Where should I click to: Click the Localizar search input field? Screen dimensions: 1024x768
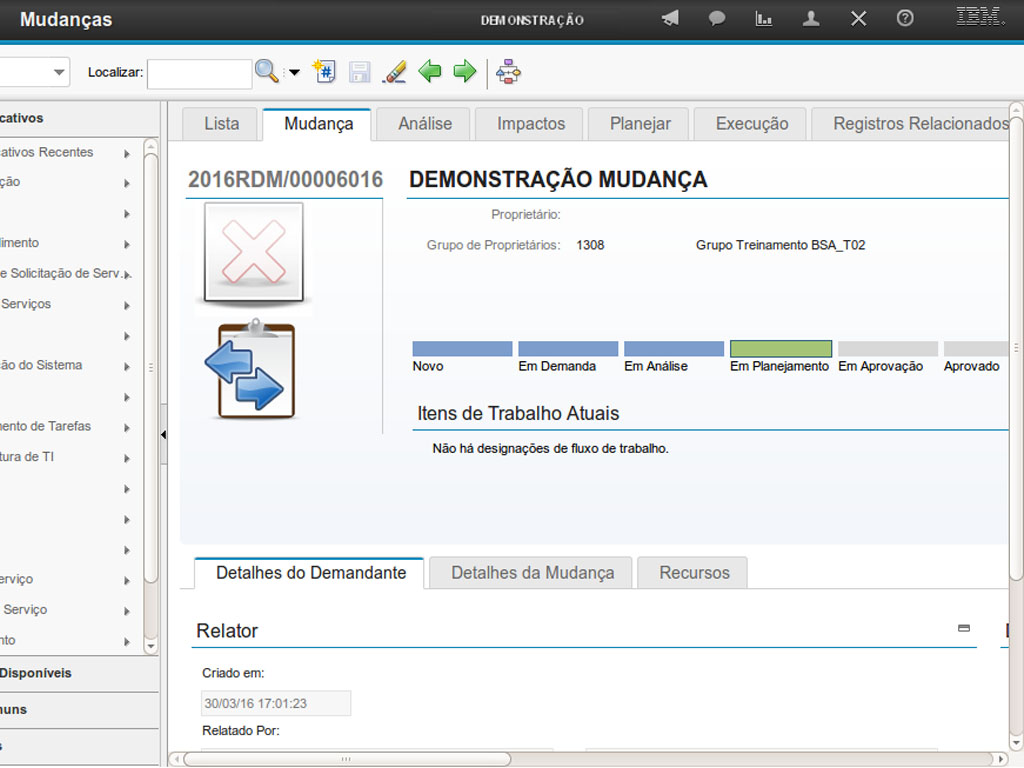(200, 73)
